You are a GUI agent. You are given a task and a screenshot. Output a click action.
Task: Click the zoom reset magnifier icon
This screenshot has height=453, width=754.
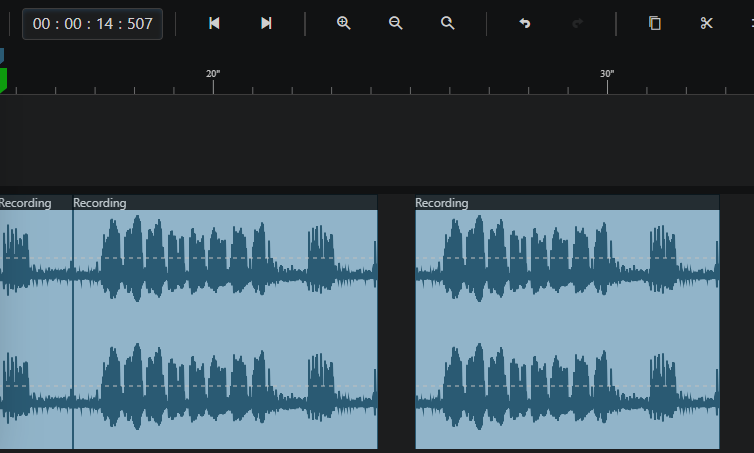pos(447,23)
